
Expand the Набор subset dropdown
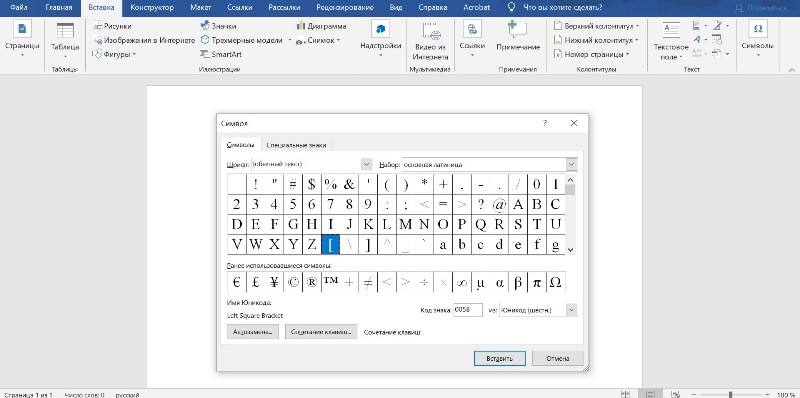point(571,164)
